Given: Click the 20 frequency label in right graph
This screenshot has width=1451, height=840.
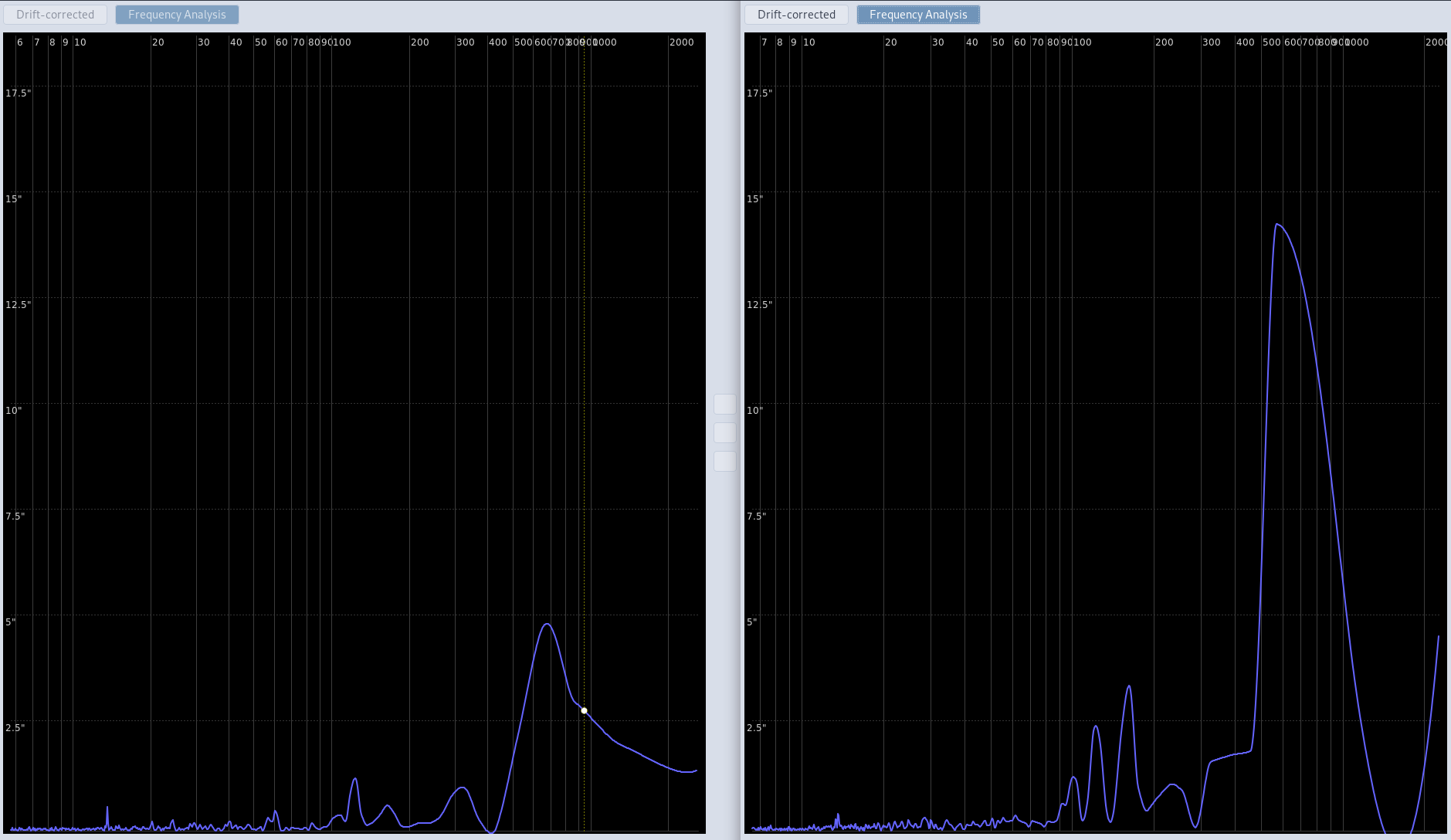Looking at the screenshot, I should tap(891, 42).
